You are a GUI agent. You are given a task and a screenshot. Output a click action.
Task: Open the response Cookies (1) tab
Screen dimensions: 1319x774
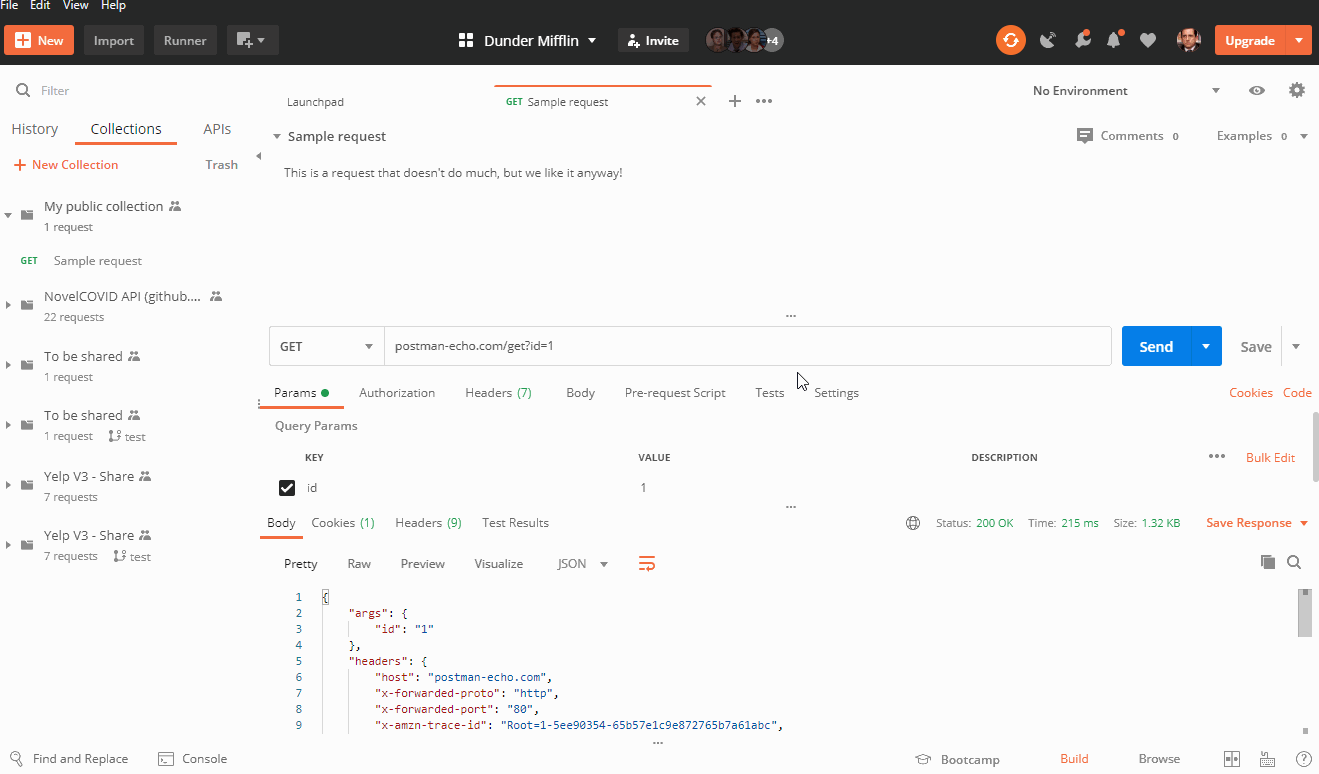coord(343,523)
